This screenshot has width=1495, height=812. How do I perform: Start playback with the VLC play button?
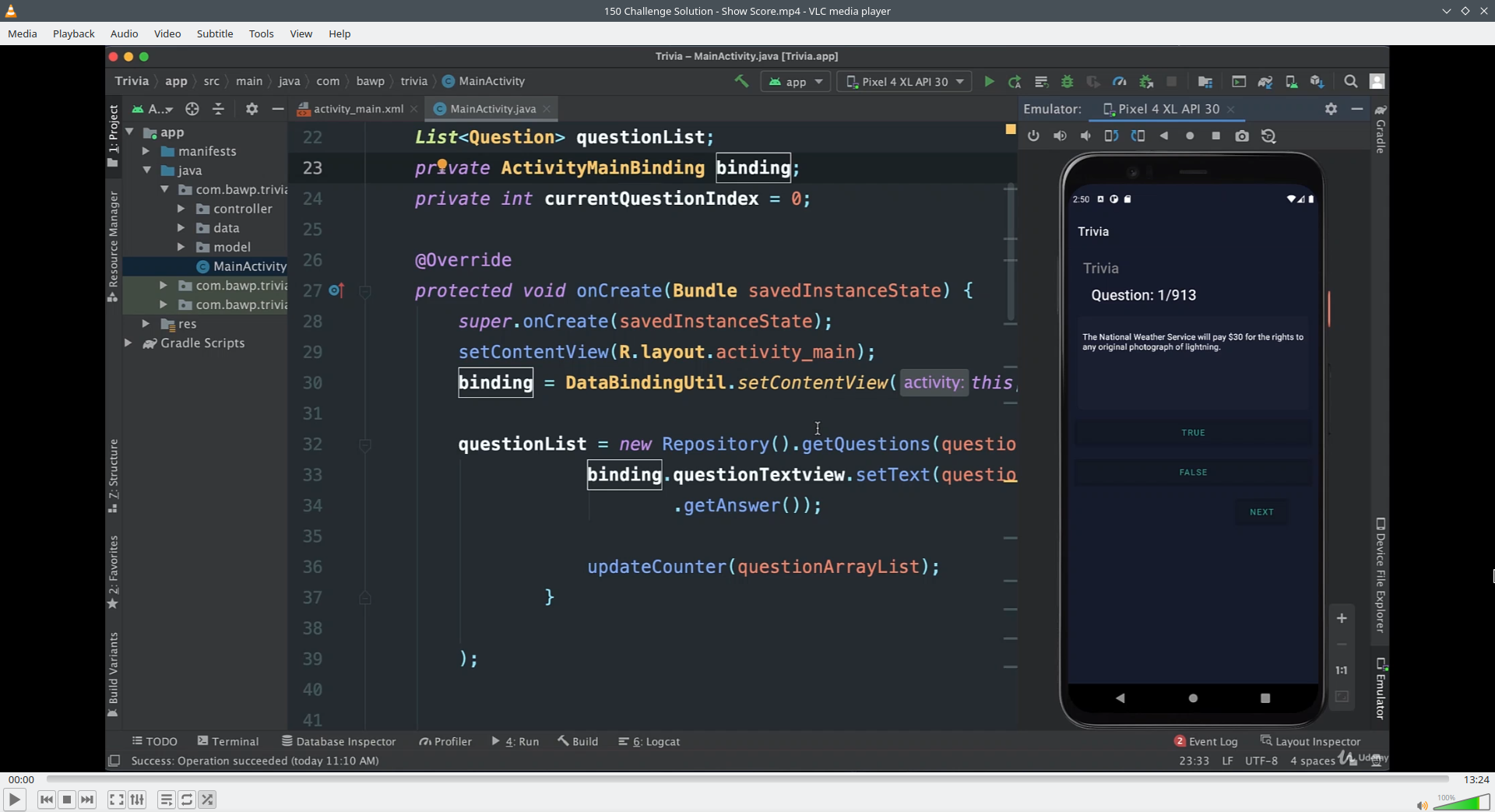point(14,800)
